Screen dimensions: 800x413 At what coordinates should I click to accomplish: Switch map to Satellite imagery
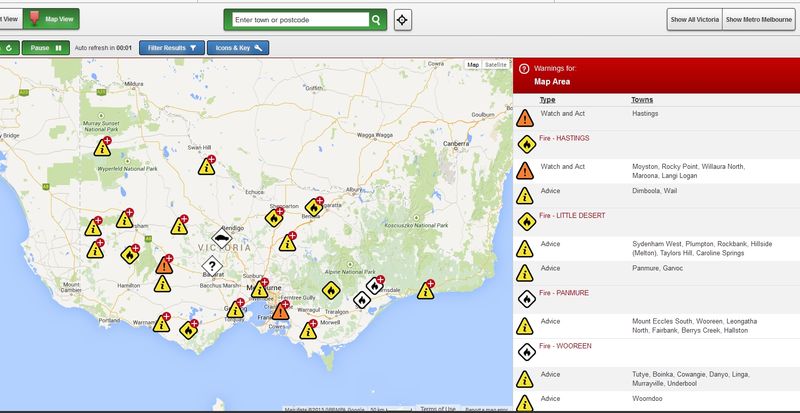(x=495, y=65)
